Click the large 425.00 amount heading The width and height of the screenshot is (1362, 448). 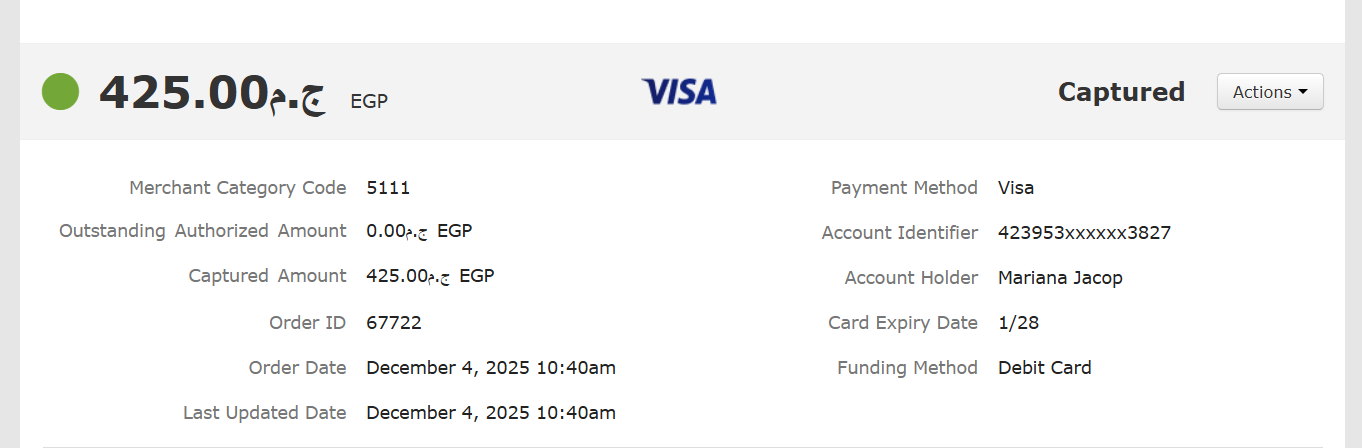pyautogui.click(x=212, y=94)
